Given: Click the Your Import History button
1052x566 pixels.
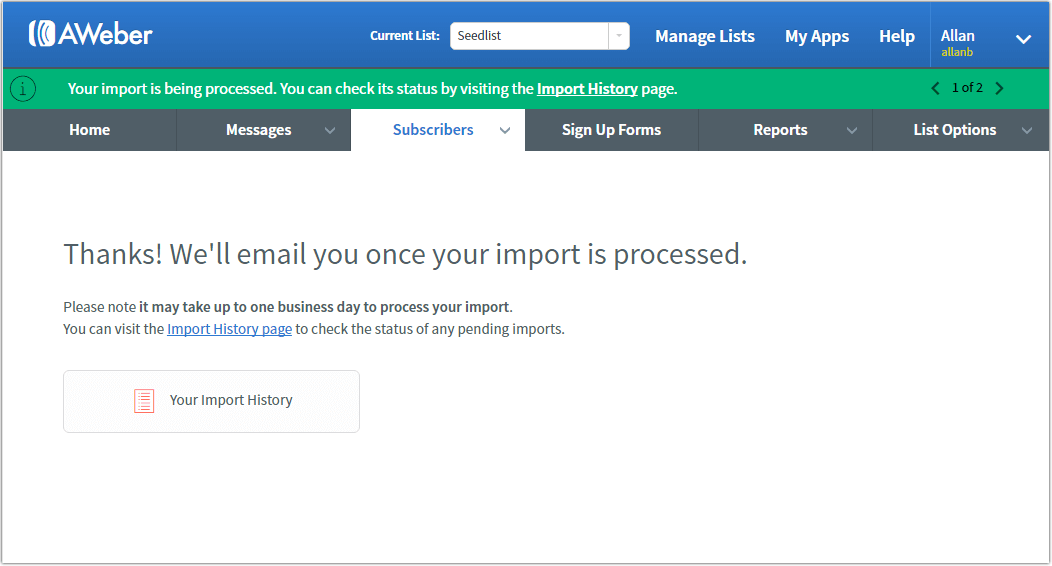Looking at the screenshot, I should [x=211, y=401].
